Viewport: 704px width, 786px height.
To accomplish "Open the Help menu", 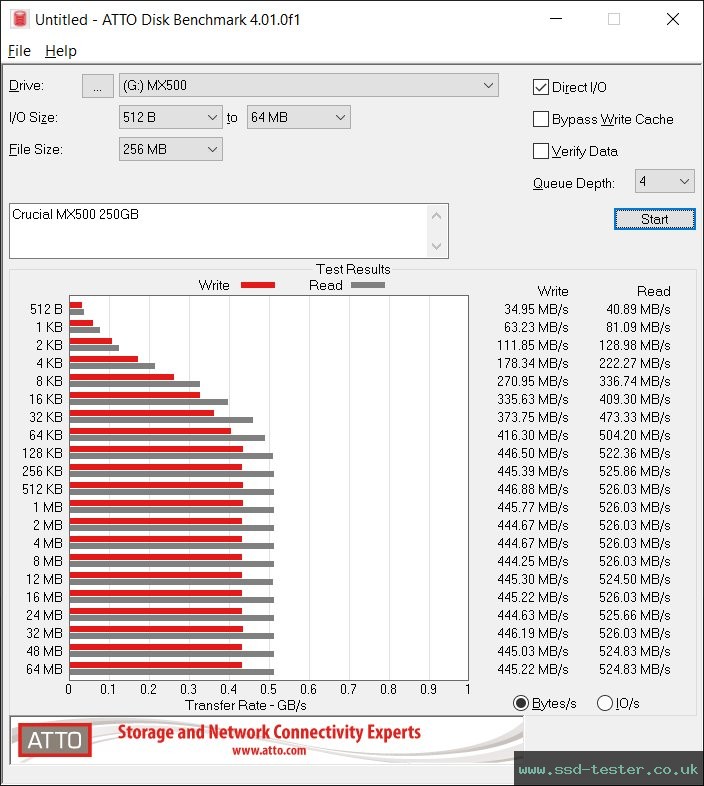I will click(61, 51).
